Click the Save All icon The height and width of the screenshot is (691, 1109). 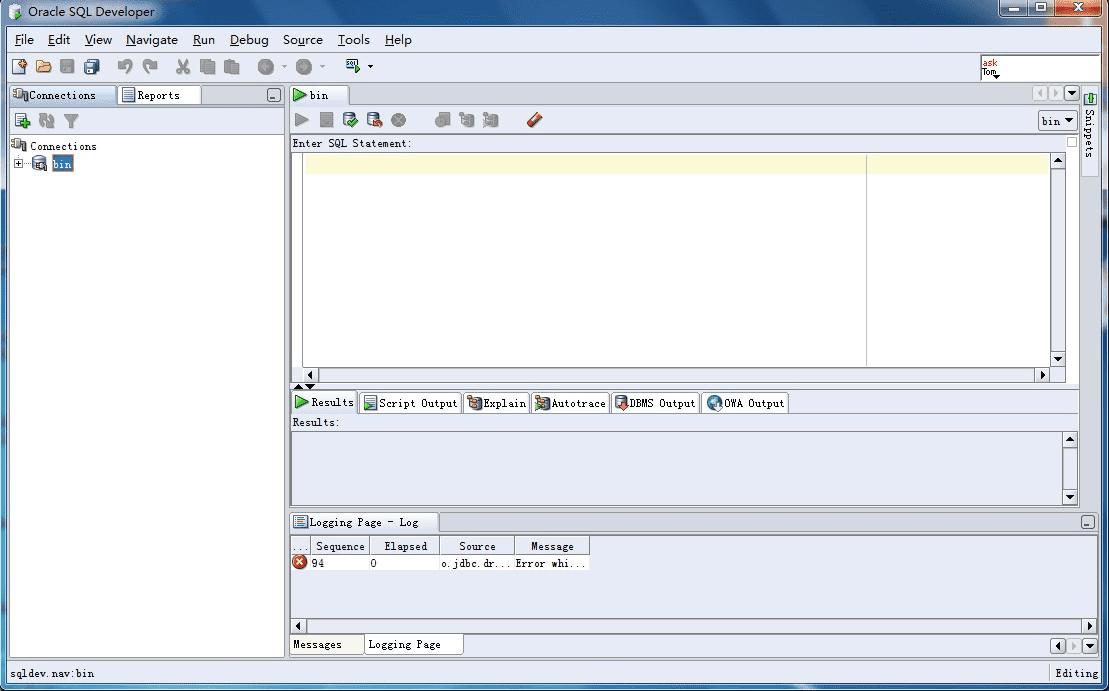(92, 66)
